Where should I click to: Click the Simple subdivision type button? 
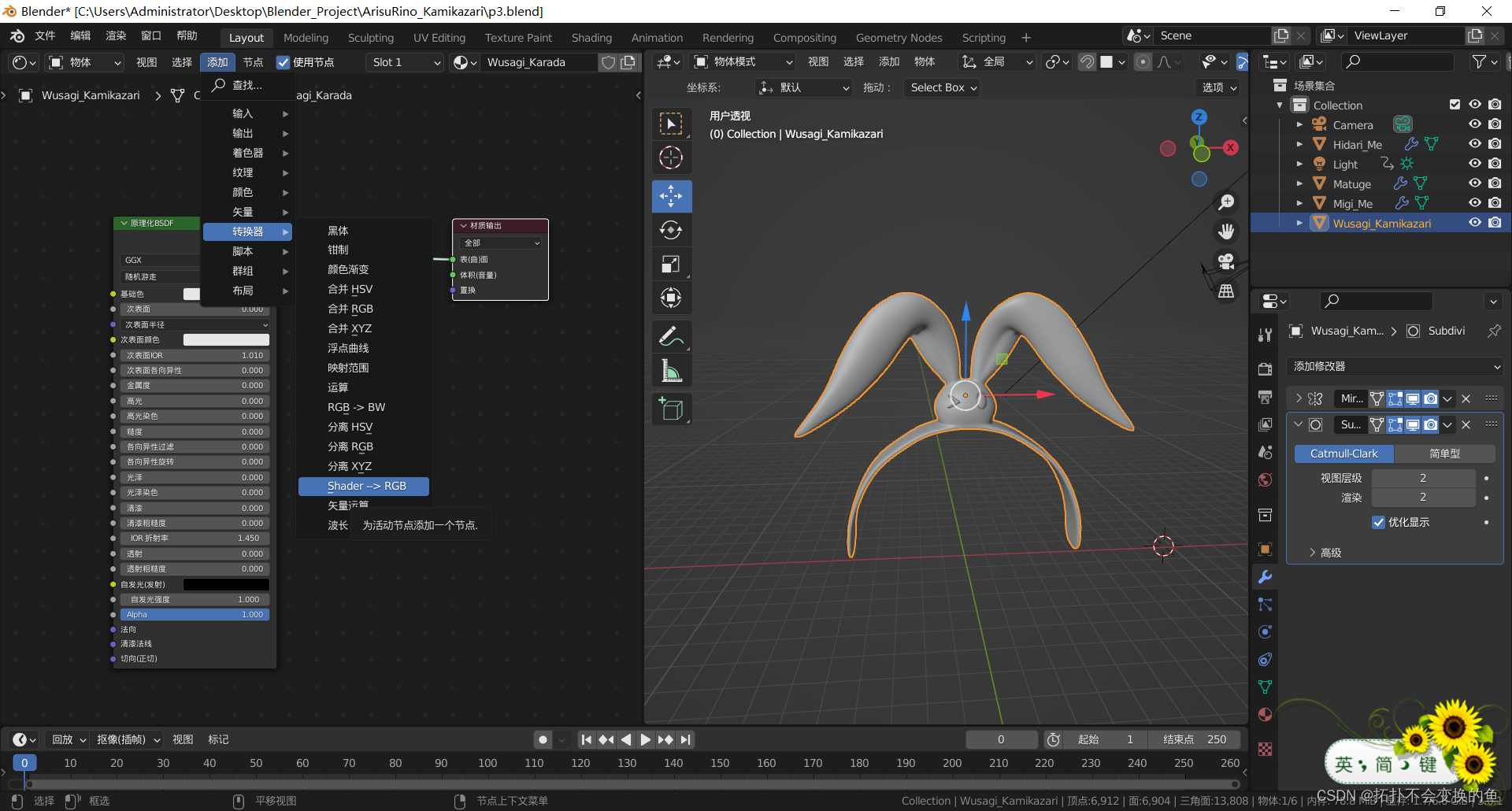click(1444, 454)
